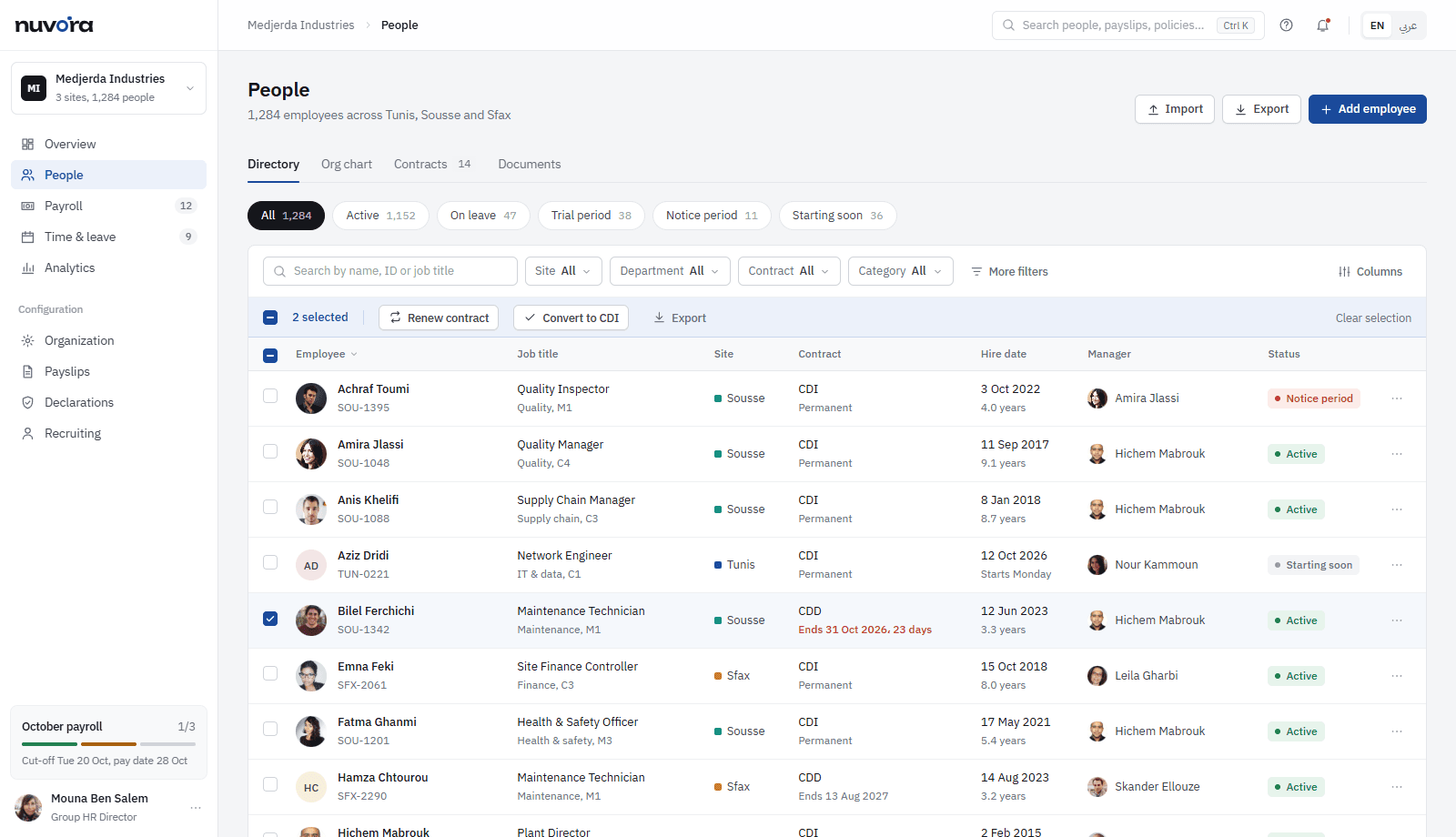Open row actions menu for Achraf Toumi

pyautogui.click(x=1397, y=398)
